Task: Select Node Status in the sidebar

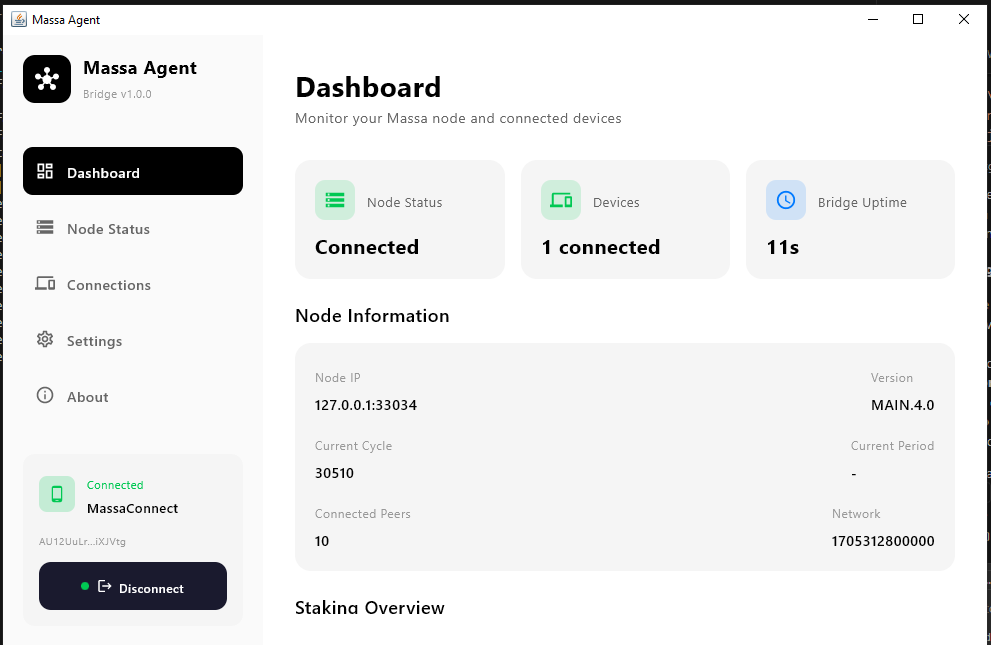Action: click(108, 228)
